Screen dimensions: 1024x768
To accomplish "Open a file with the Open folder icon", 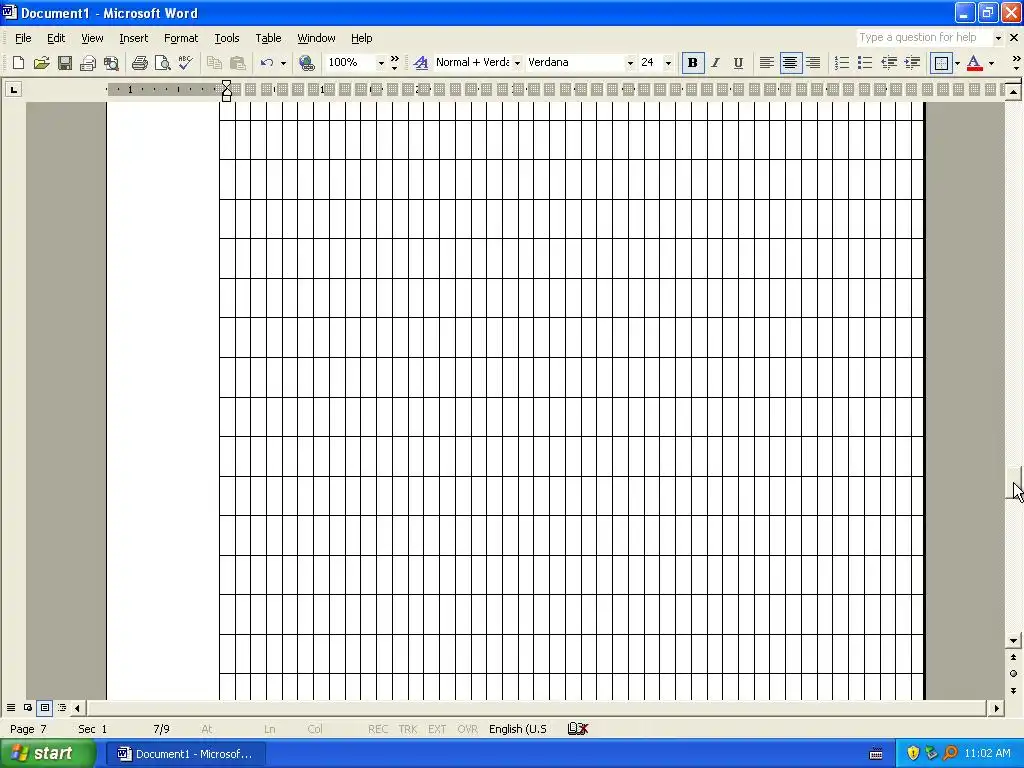I will [41, 63].
